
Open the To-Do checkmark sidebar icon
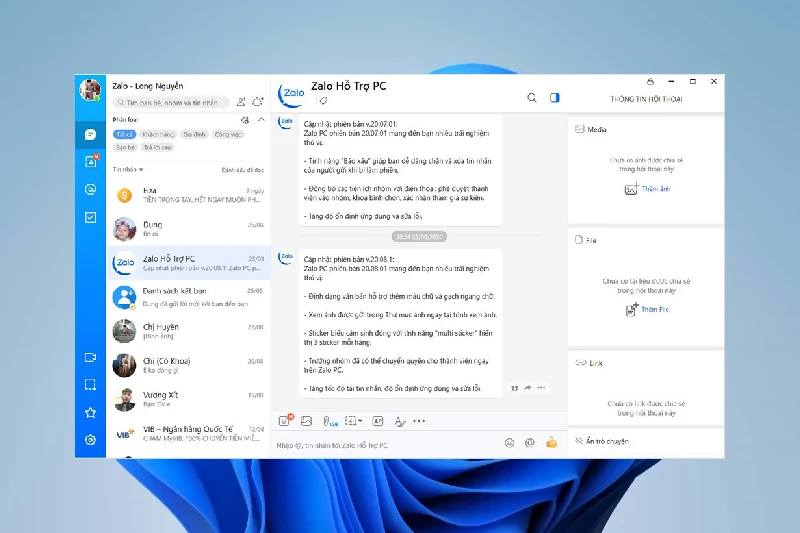pyautogui.click(x=90, y=217)
